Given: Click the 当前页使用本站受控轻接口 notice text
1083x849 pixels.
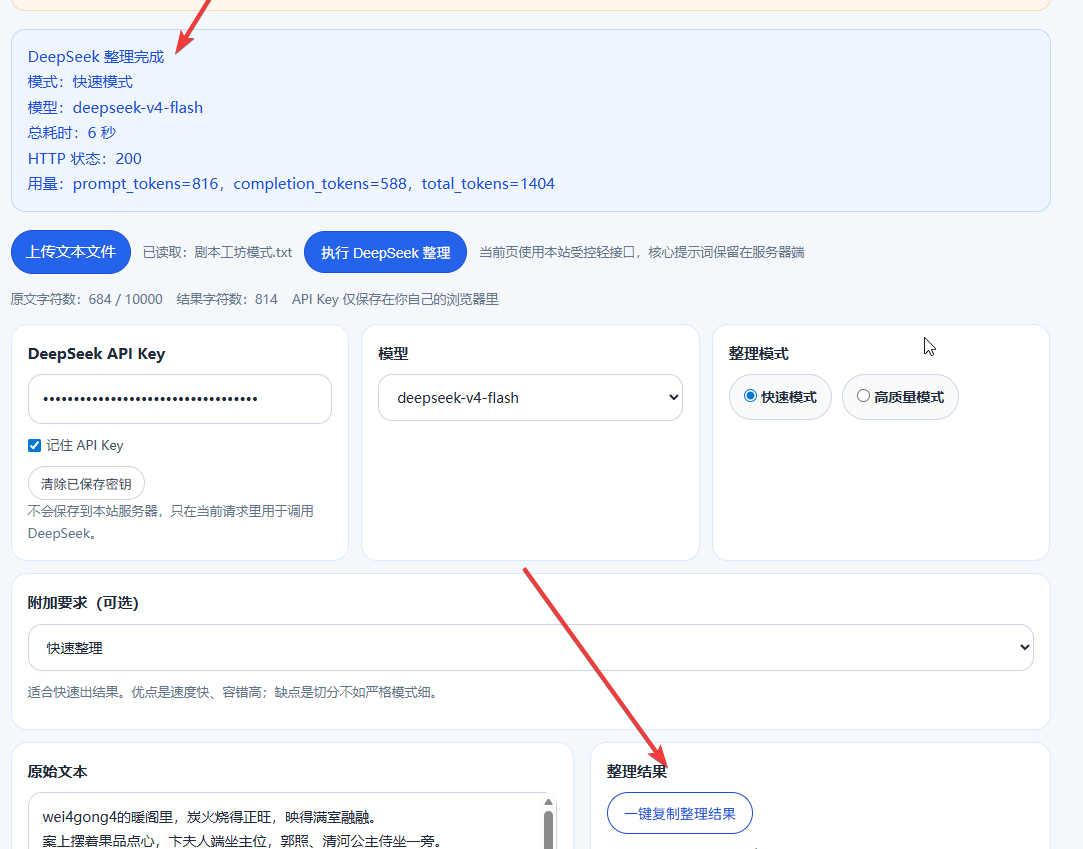Looking at the screenshot, I should (x=642, y=252).
